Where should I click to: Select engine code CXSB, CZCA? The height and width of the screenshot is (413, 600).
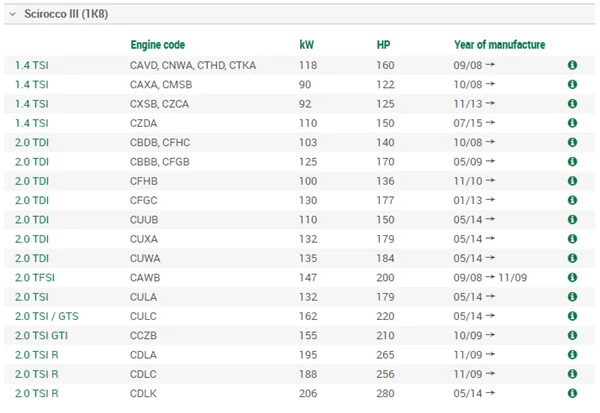pyautogui.click(x=159, y=104)
